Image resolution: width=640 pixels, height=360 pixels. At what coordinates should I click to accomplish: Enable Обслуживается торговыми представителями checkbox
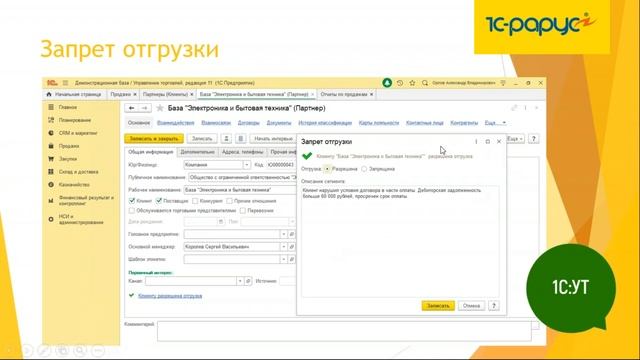point(132,211)
